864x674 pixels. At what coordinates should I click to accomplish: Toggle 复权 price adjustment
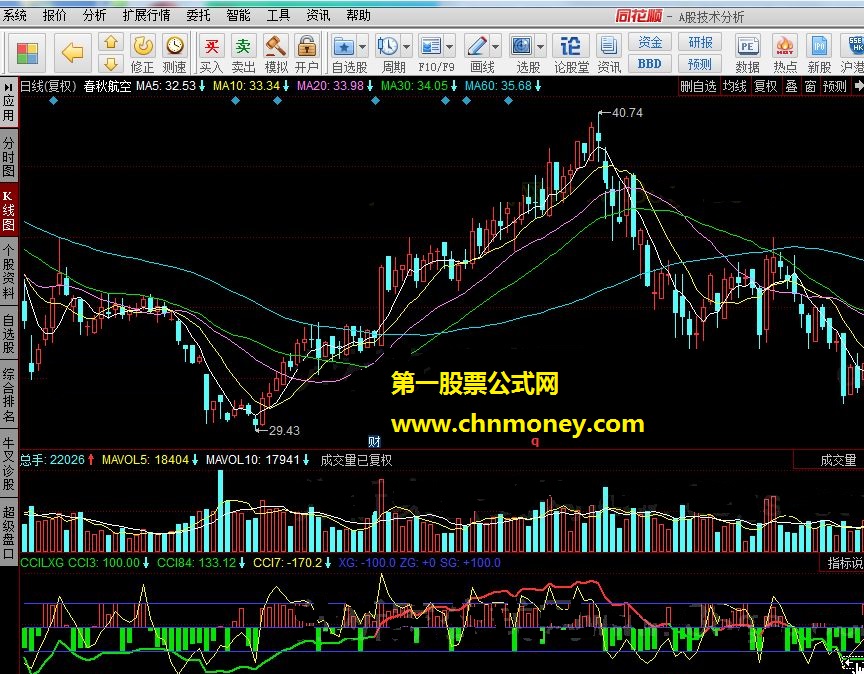click(765, 86)
